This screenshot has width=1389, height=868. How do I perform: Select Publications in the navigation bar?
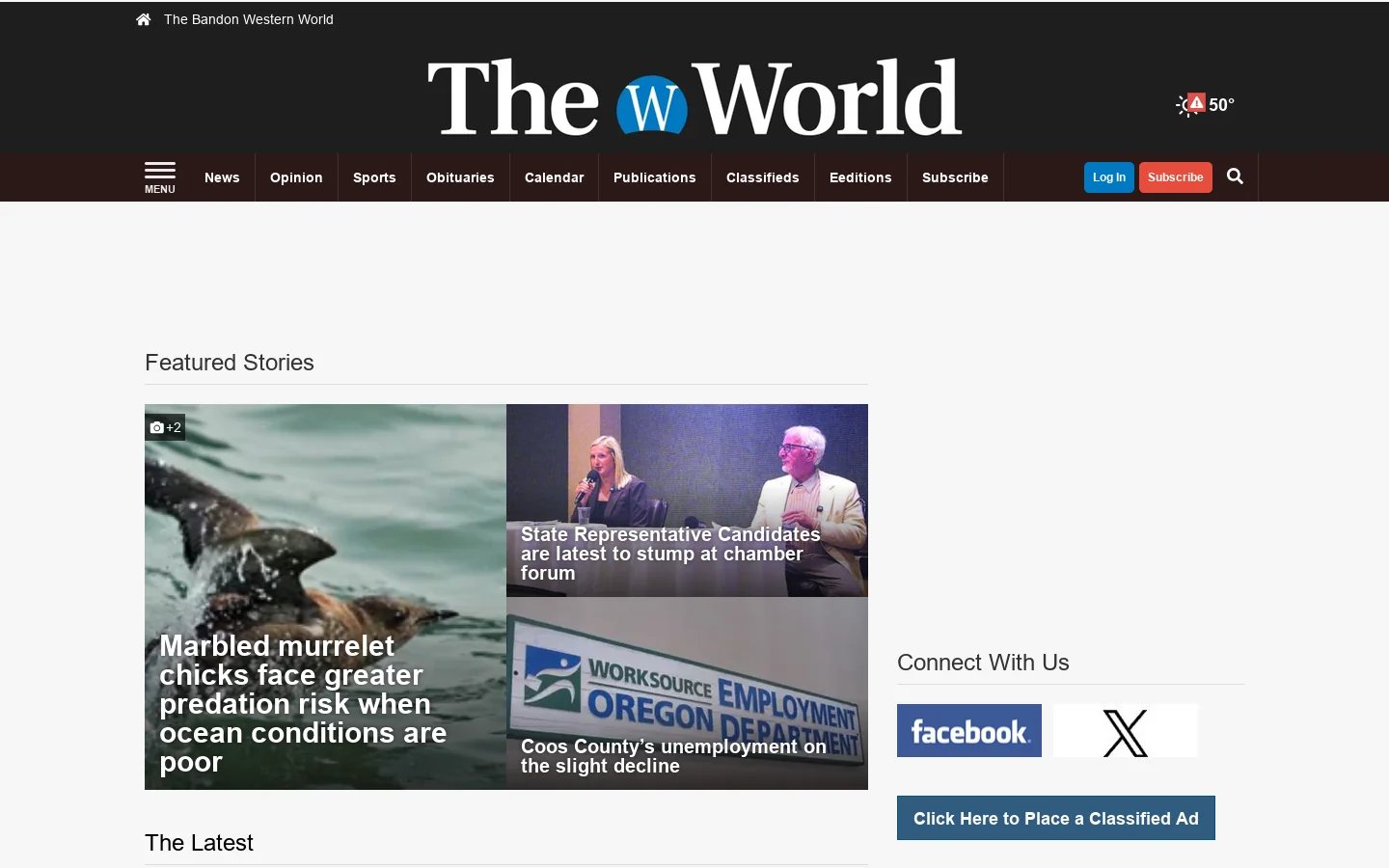[x=655, y=177]
